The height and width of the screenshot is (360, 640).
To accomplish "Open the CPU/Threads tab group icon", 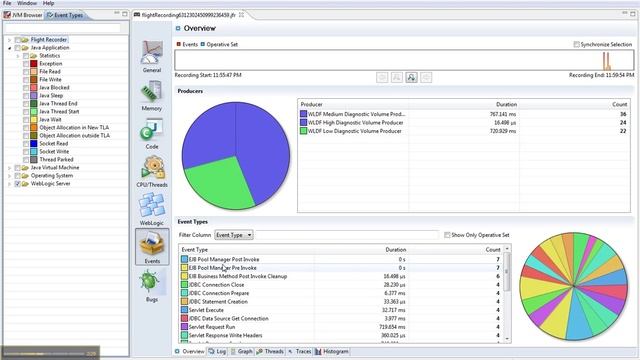I will point(152,168).
